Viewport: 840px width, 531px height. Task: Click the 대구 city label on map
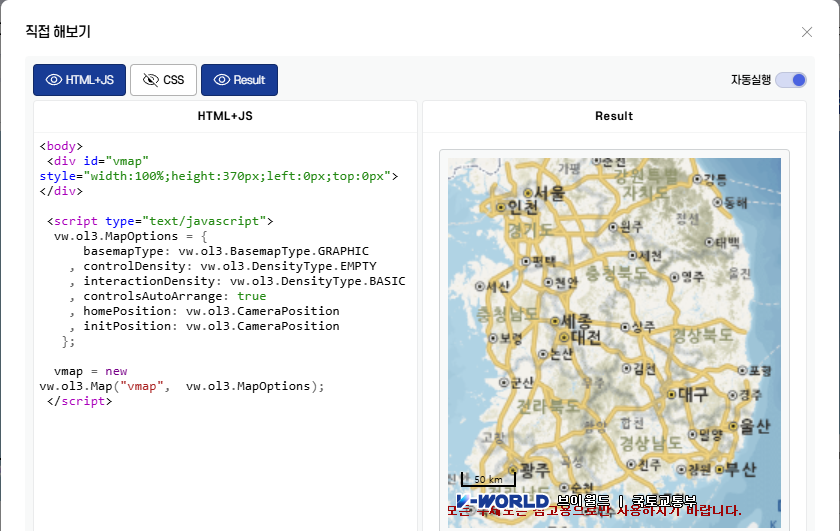(693, 394)
